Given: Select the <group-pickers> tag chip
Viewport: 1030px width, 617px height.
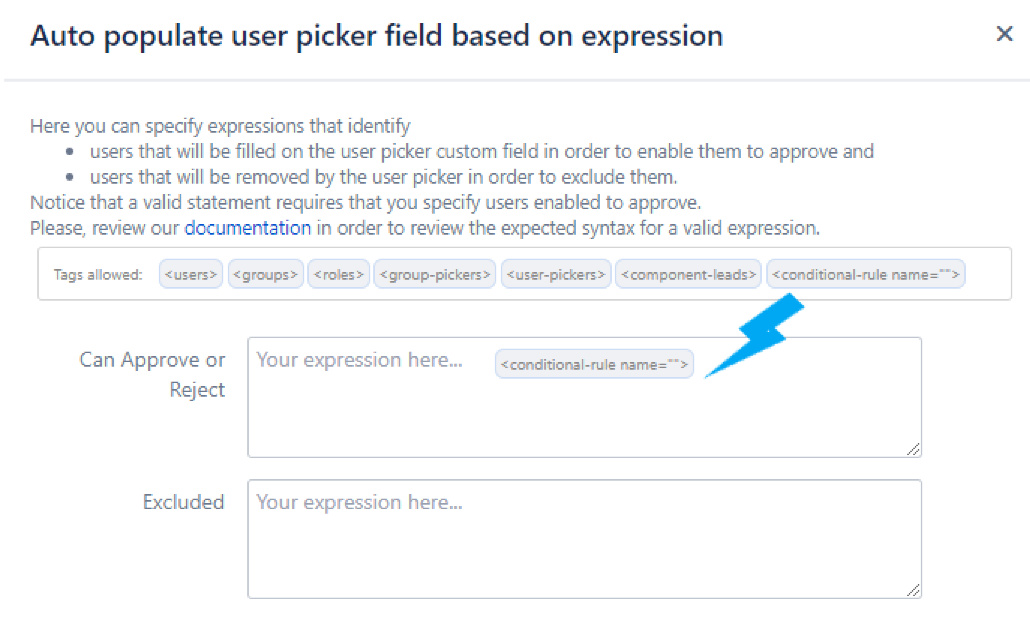Looking at the screenshot, I should [435, 274].
